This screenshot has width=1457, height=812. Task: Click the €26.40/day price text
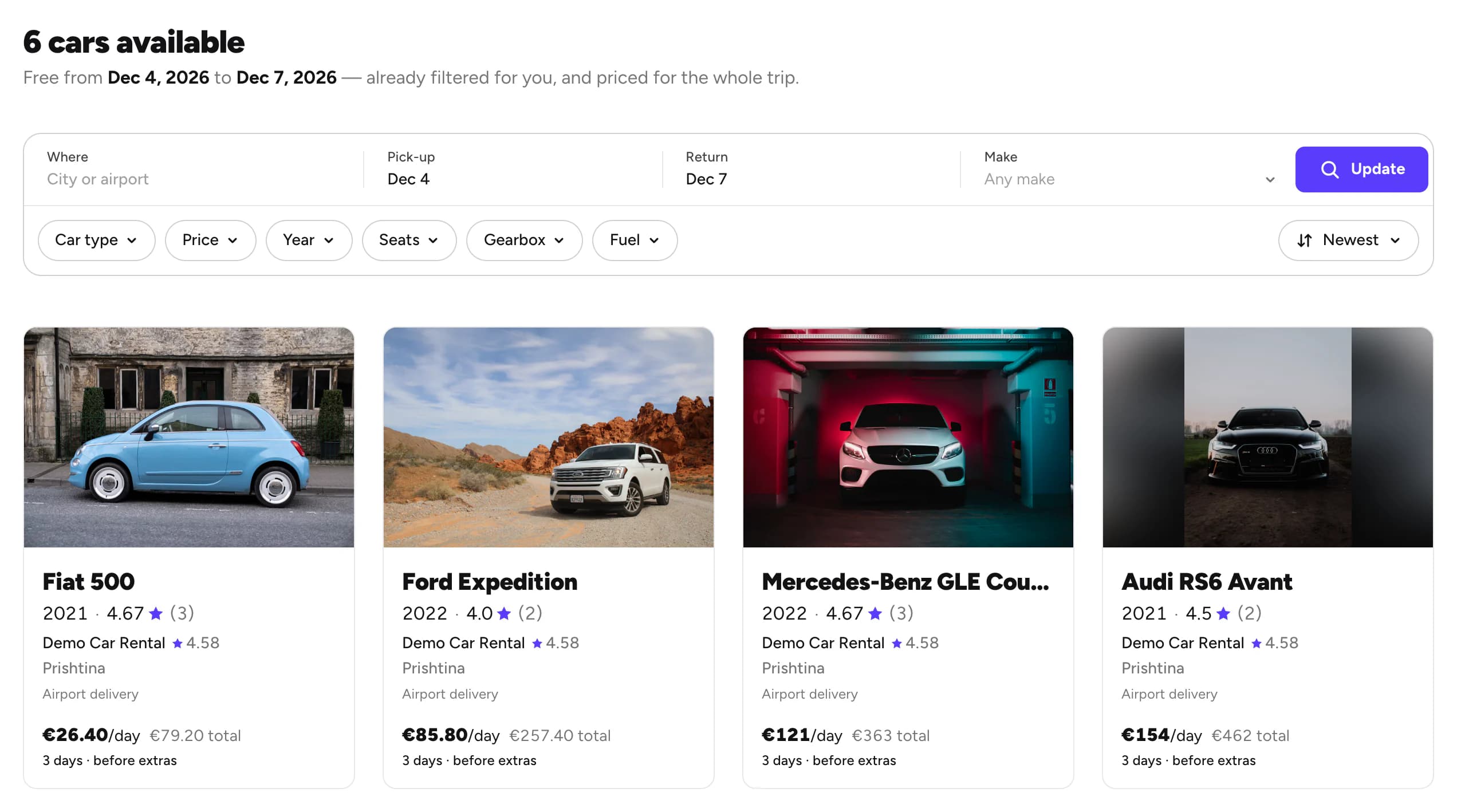(91, 735)
